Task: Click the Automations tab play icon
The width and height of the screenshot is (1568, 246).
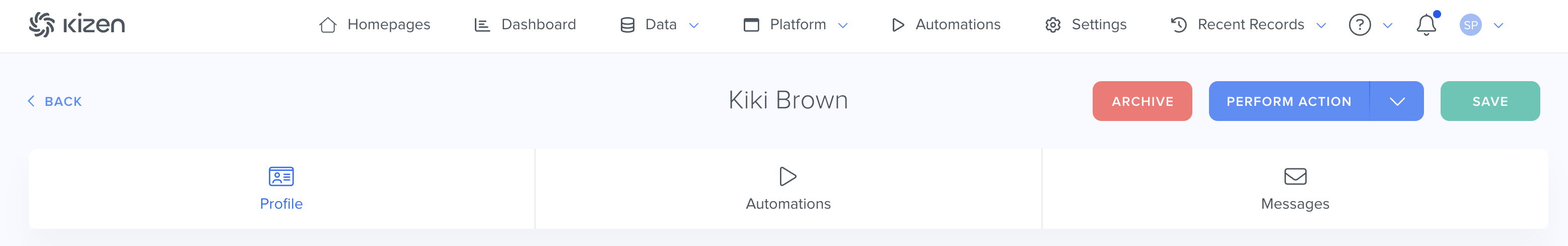Action: click(x=788, y=176)
